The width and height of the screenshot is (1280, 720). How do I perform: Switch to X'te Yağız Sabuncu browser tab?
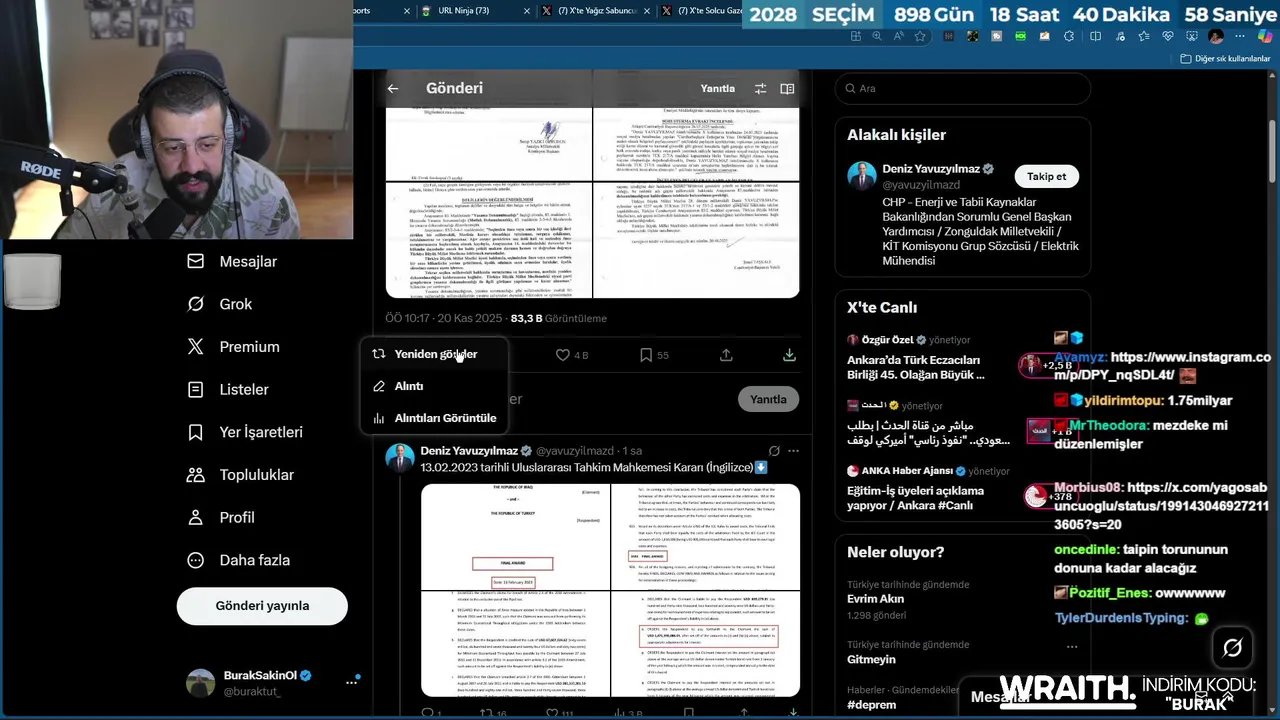pyautogui.click(x=597, y=11)
